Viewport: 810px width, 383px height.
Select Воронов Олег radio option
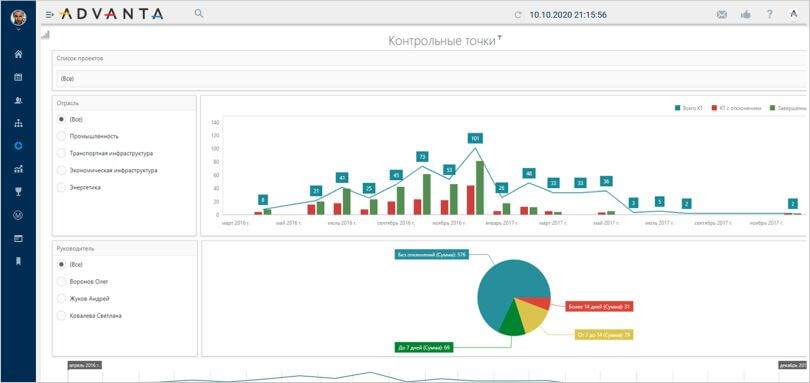click(x=61, y=281)
